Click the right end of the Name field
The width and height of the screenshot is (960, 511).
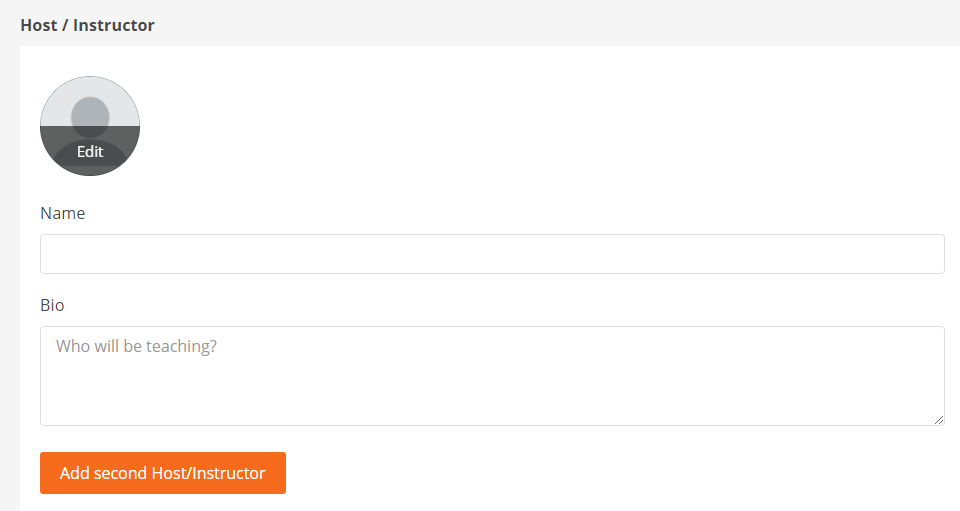920,254
